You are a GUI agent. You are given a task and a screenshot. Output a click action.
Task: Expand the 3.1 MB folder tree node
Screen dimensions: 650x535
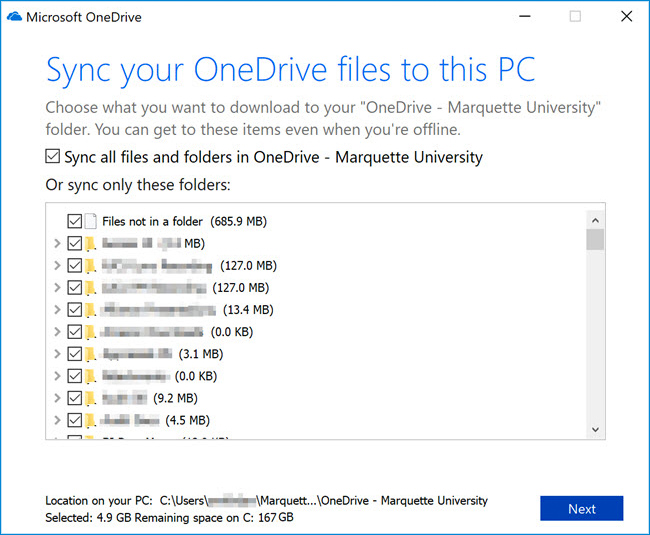(56, 354)
